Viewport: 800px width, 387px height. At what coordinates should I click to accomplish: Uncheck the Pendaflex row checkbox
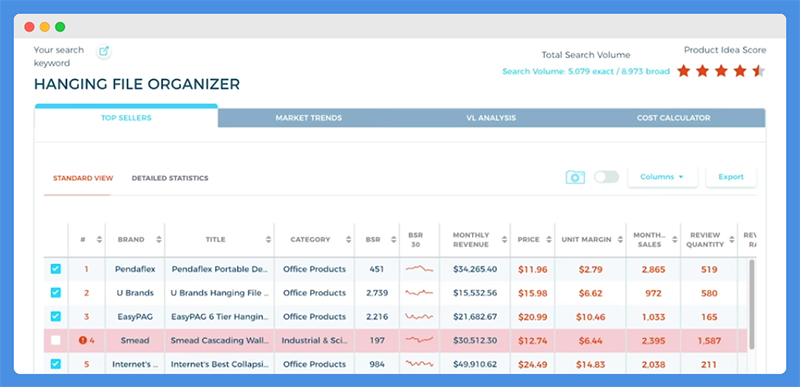coord(56,269)
